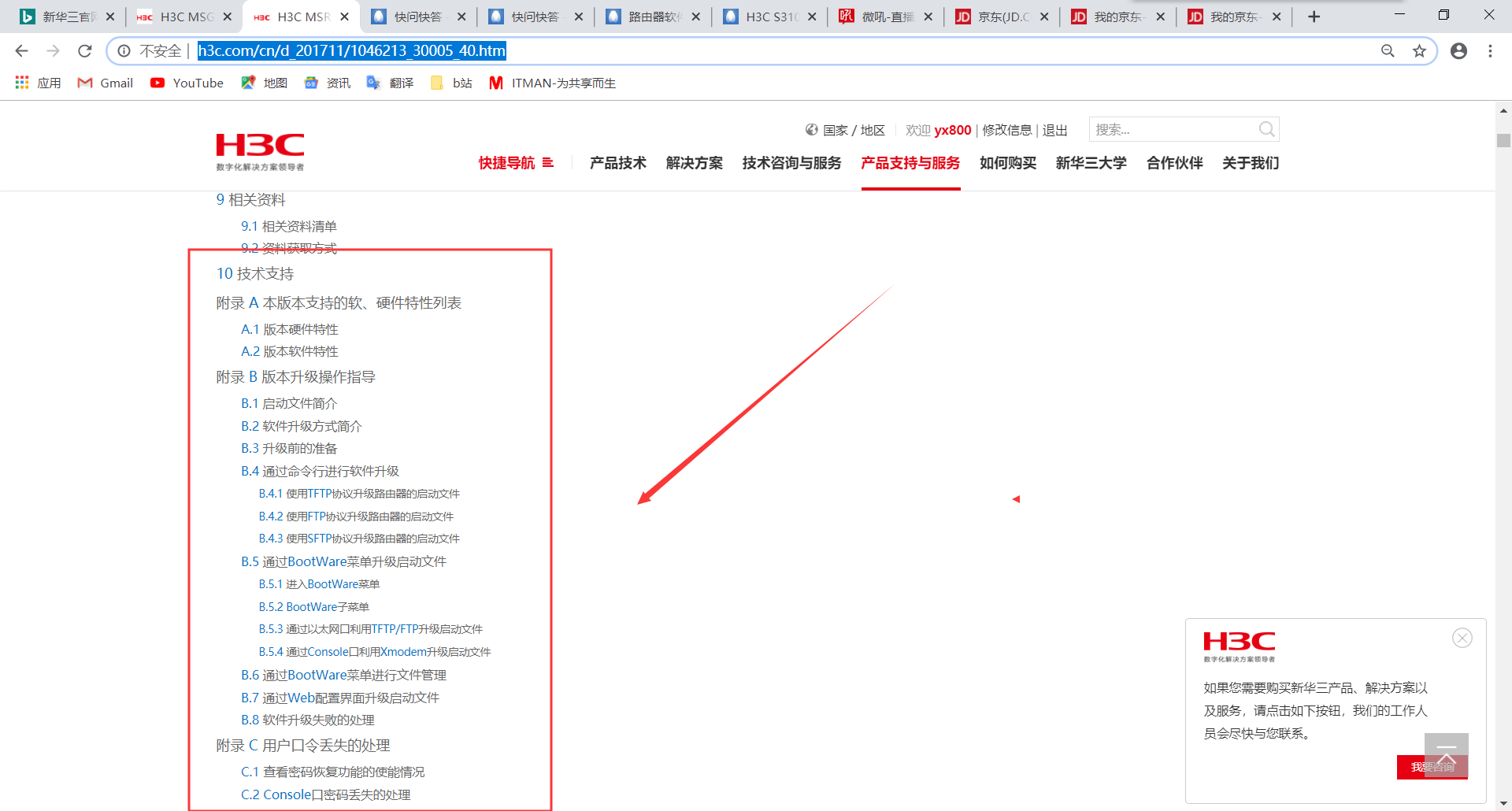
Task: Open the Chrome three-dot menu
Action: point(1490,51)
